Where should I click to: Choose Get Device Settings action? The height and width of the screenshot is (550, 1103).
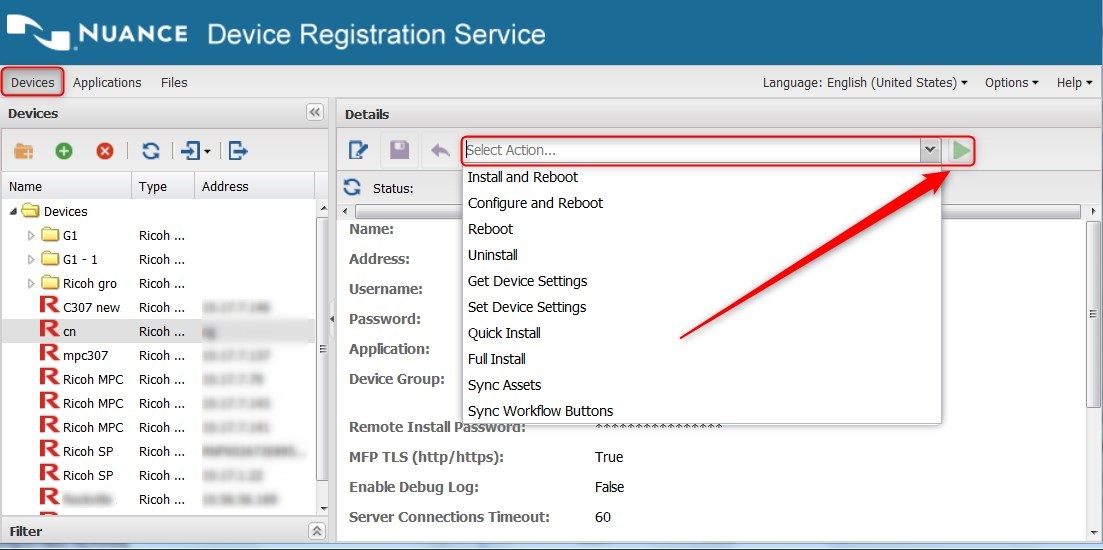point(528,281)
